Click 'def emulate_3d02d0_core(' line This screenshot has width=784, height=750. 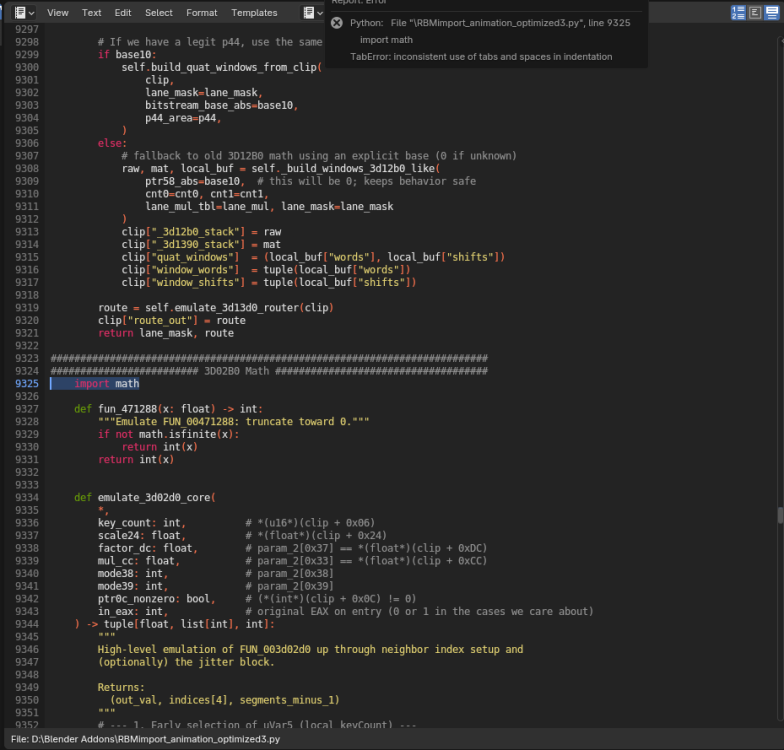(x=144, y=498)
